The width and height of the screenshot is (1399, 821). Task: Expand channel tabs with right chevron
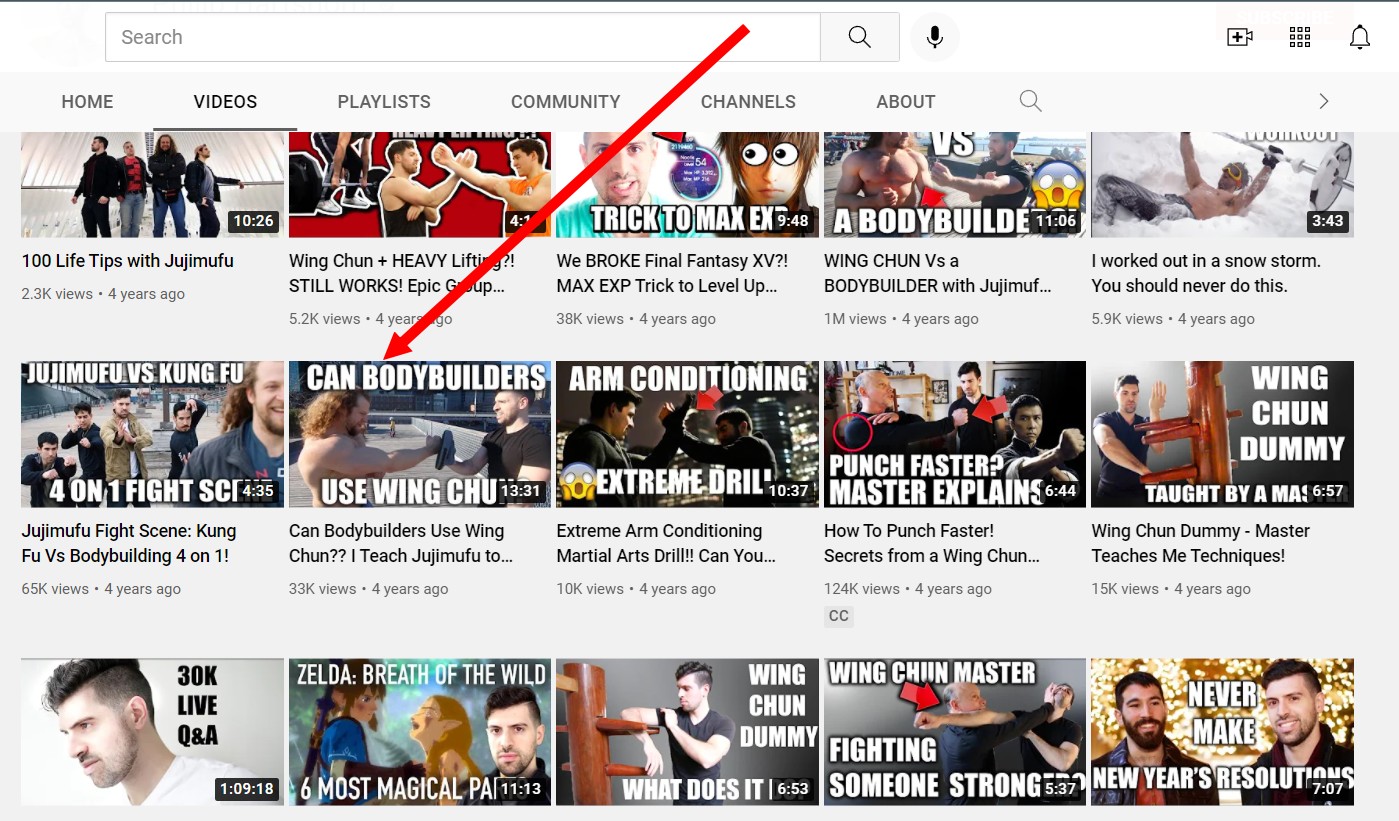click(1324, 101)
